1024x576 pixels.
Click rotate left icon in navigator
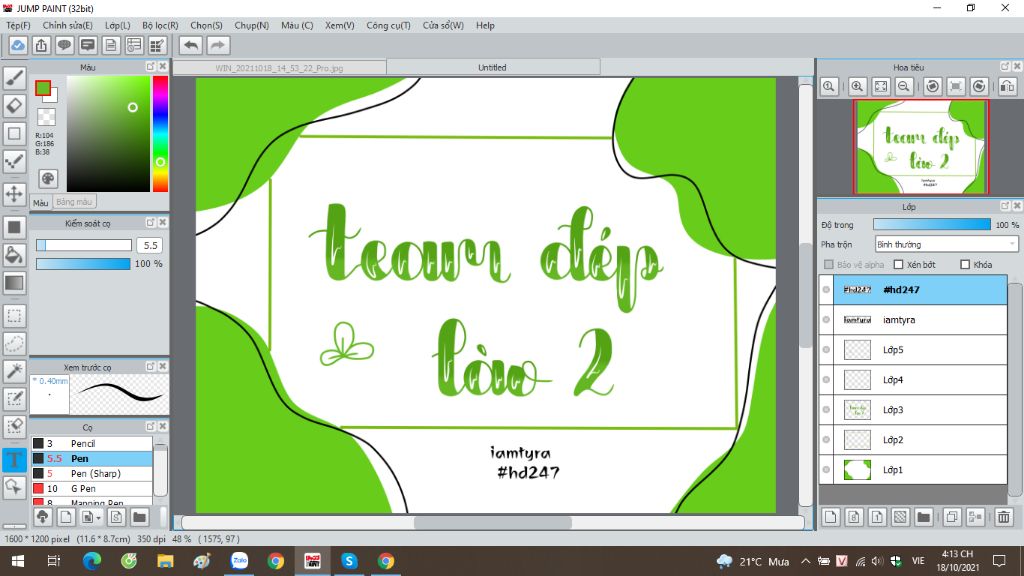pyautogui.click(x=933, y=86)
